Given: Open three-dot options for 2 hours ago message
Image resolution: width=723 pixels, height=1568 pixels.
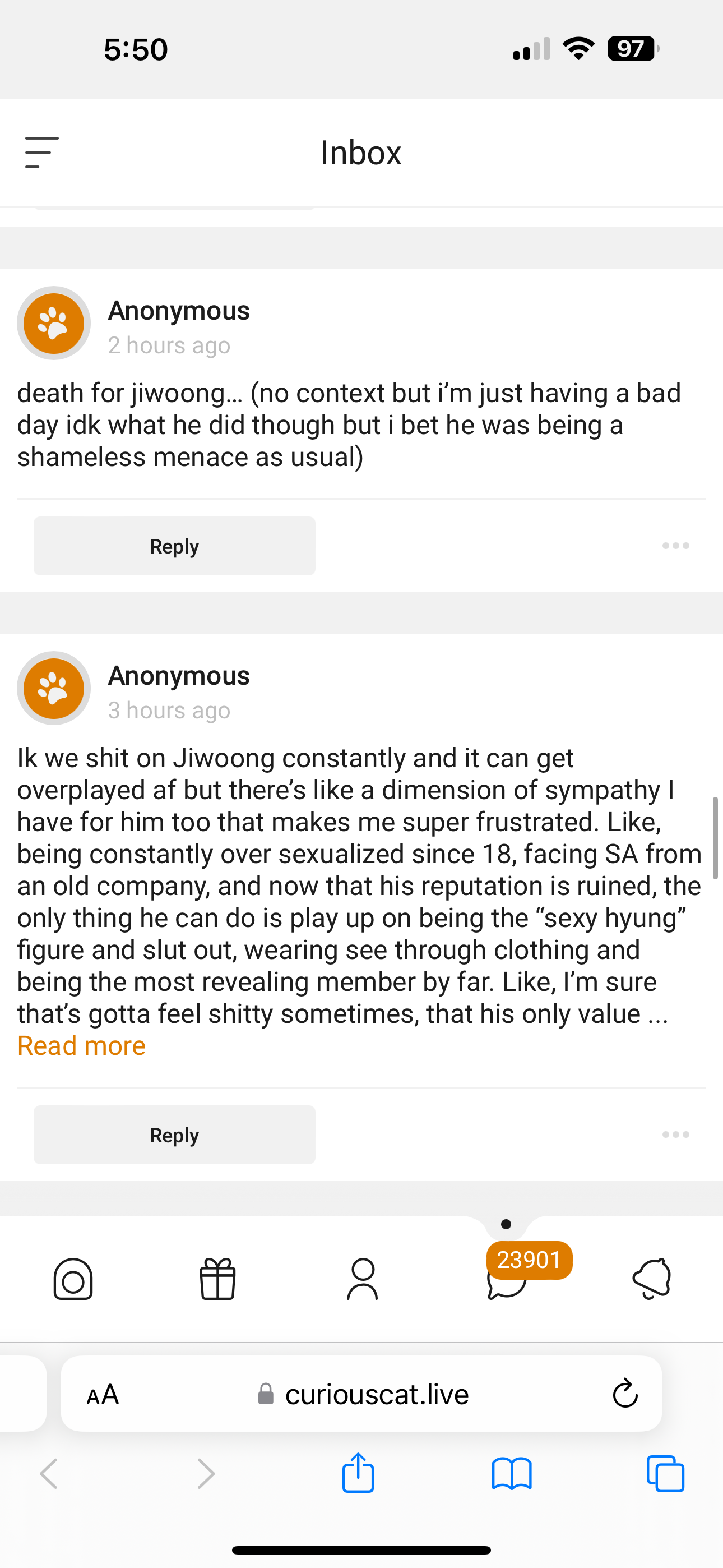Looking at the screenshot, I should point(675,546).
